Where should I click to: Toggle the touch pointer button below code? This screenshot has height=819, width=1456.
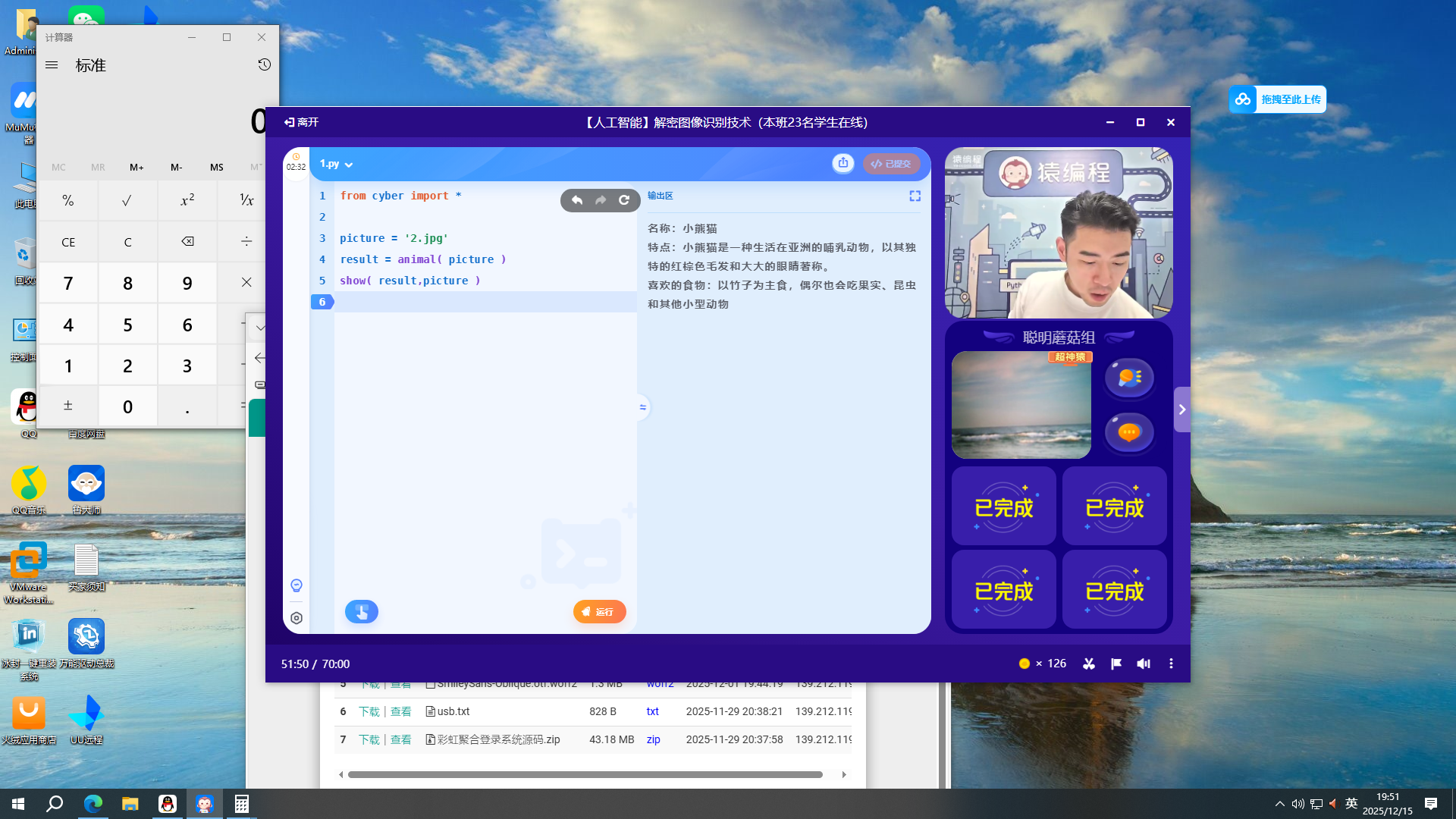pyautogui.click(x=362, y=611)
